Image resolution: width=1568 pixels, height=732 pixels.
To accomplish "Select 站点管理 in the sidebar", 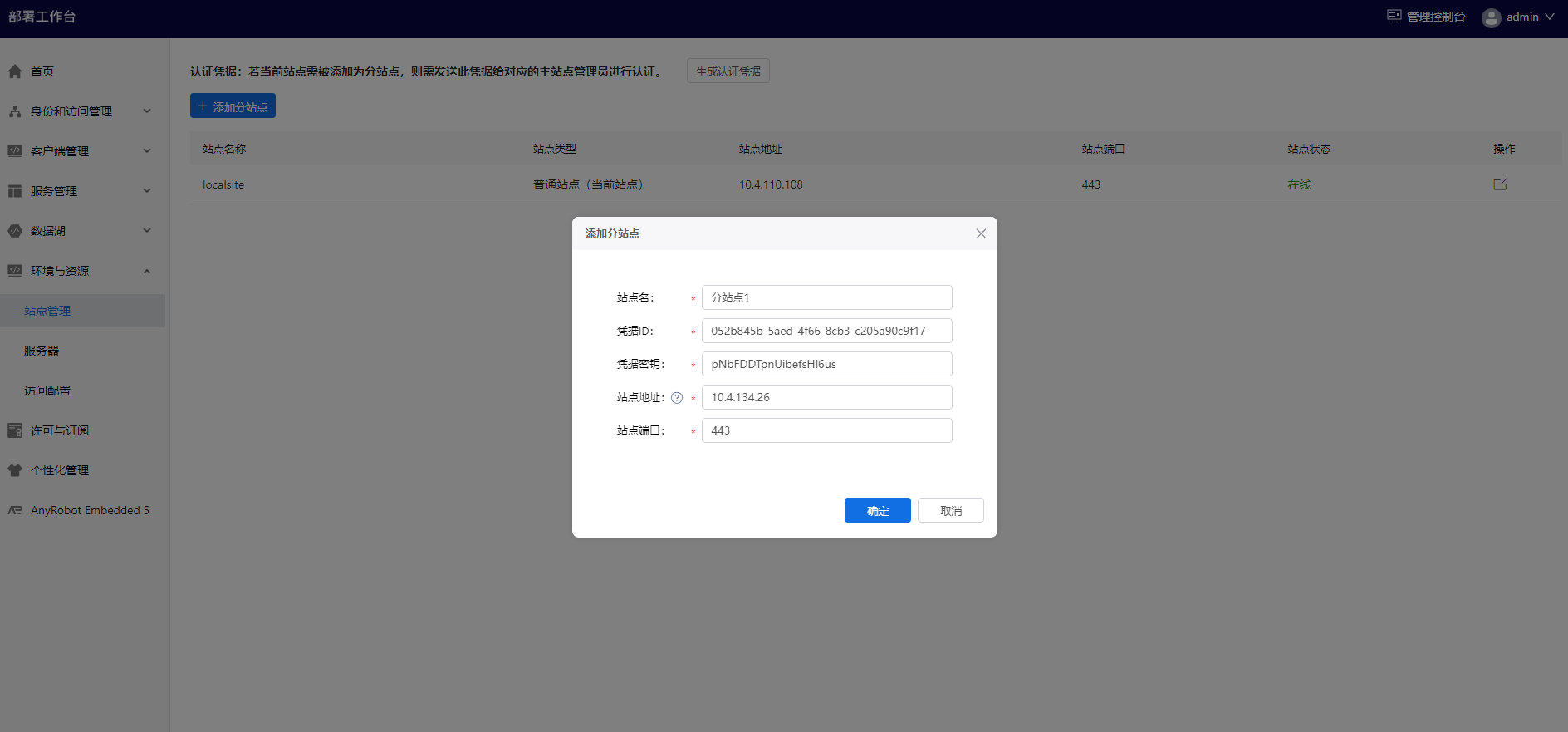I will click(83, 311).
